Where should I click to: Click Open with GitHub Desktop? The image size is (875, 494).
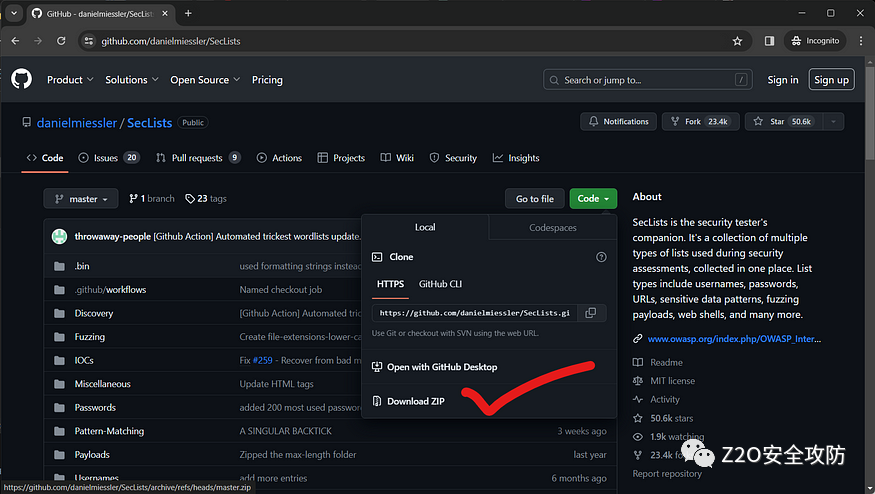pos(435,367)
